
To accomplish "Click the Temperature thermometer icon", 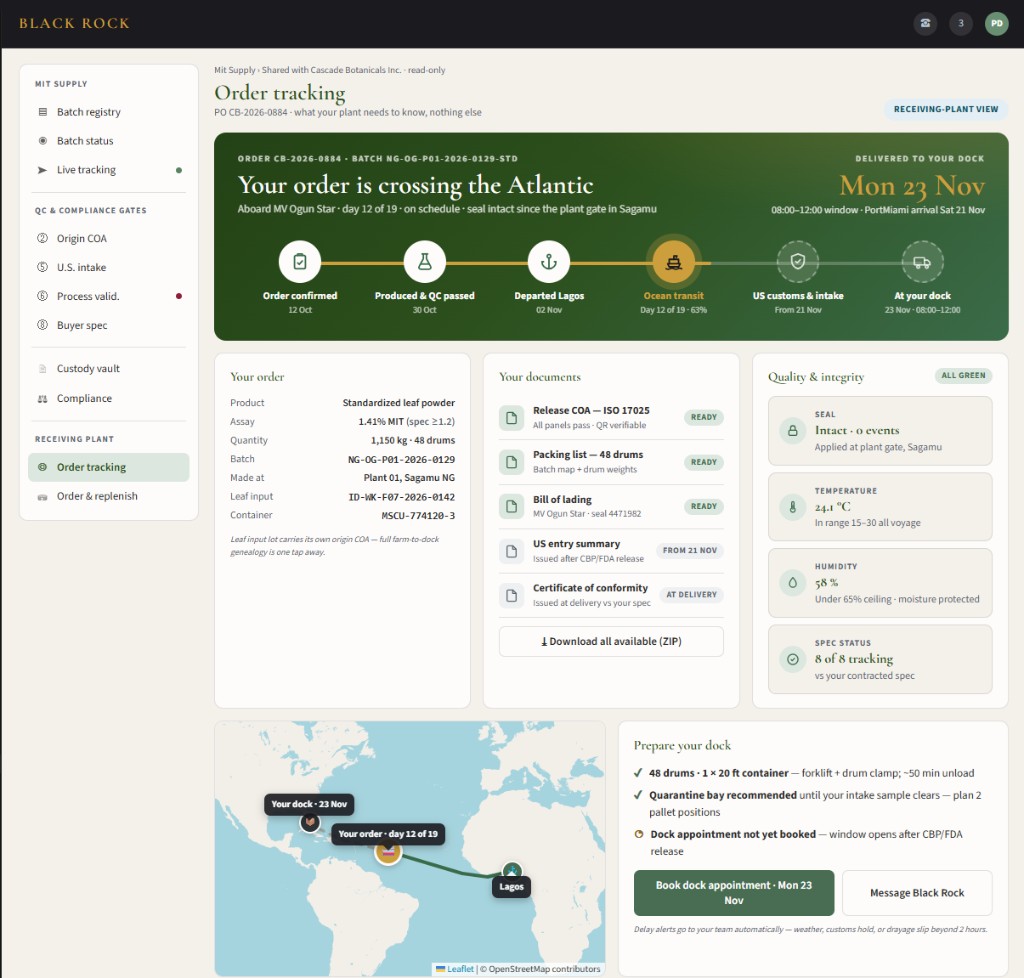I will coord(792,507).
